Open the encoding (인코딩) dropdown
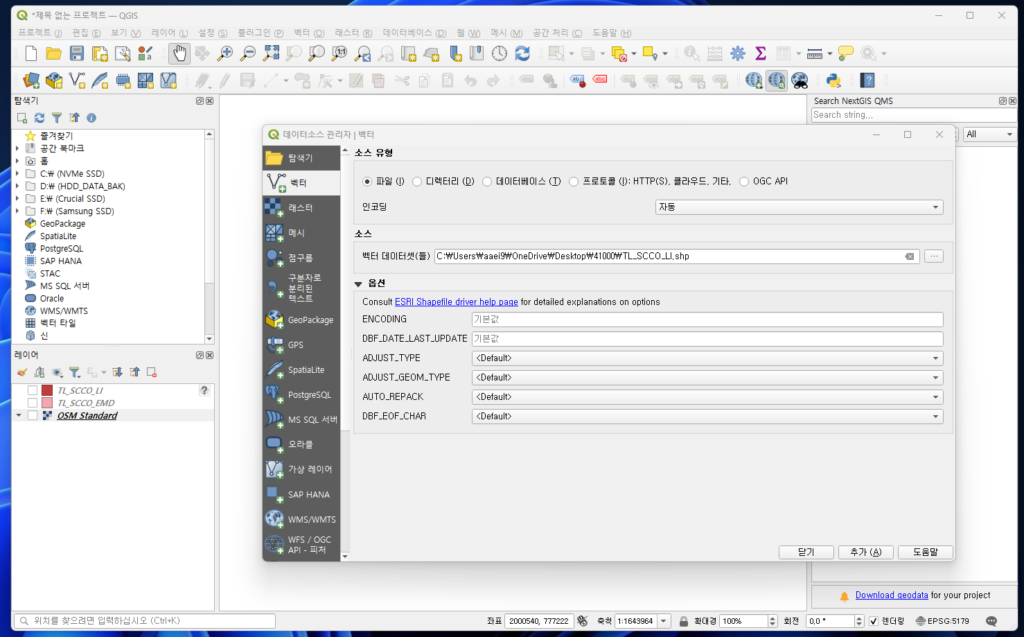Image resolution: width=1024 pixels, height=637 pixels. [798, 207]
